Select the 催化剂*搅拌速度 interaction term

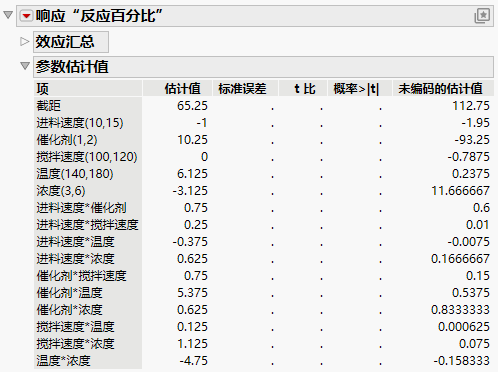(81, 276)
